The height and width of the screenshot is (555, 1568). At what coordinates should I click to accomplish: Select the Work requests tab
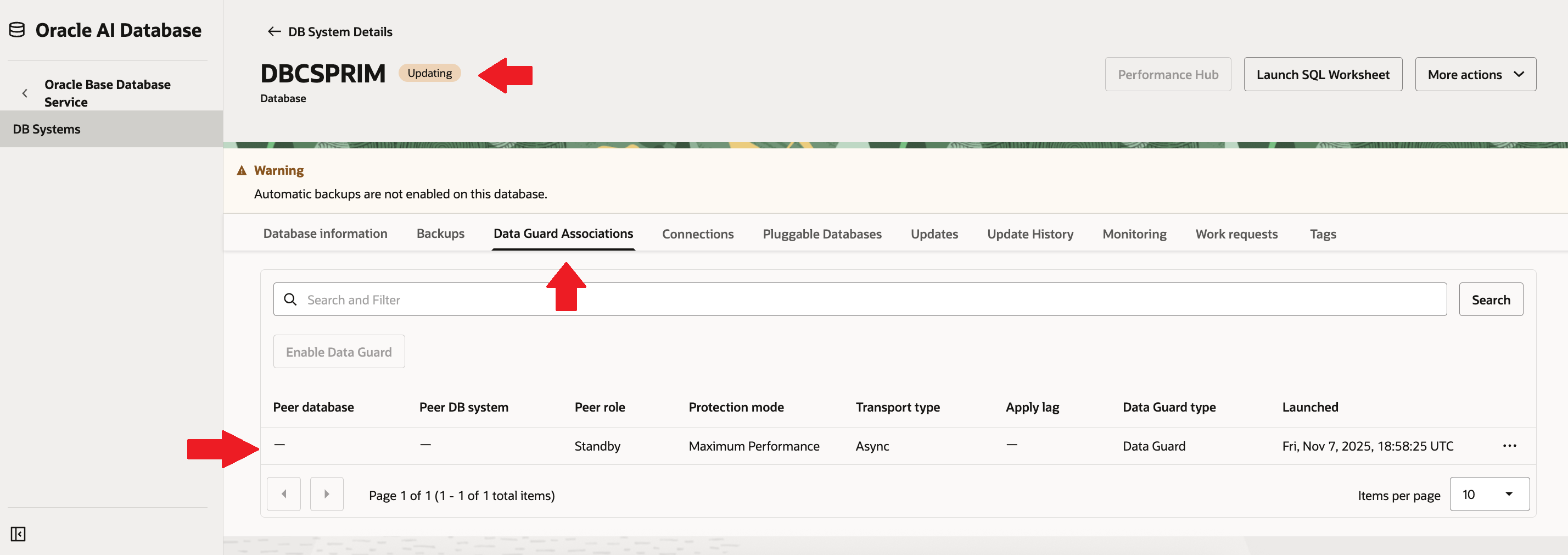pos(1236,234)
